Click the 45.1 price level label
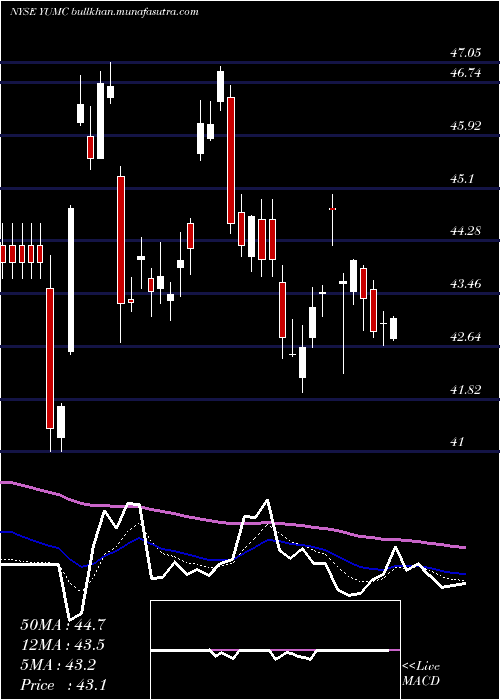This screenshot has width=500, height=700. [x=462, y=179]
